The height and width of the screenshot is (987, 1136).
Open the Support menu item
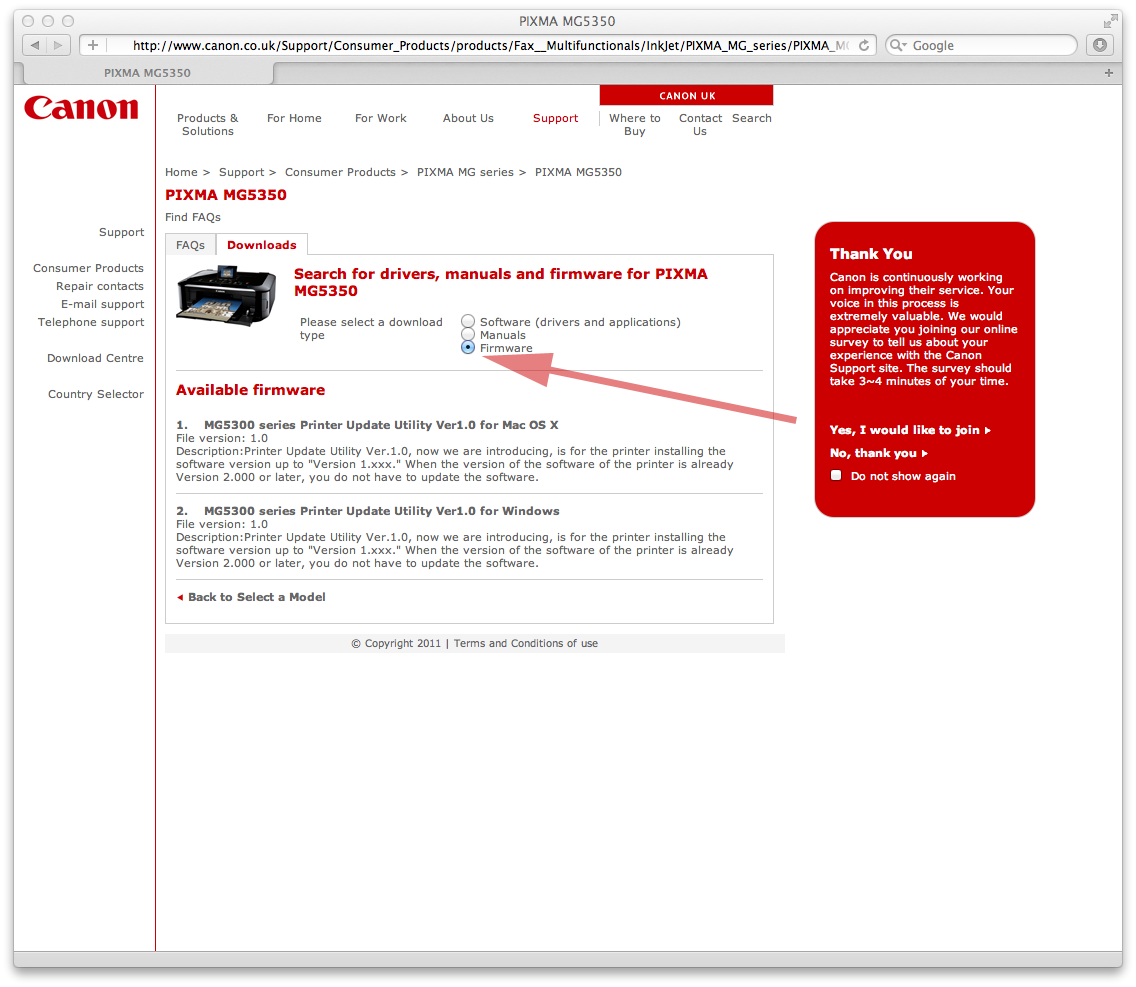(556, 118)
